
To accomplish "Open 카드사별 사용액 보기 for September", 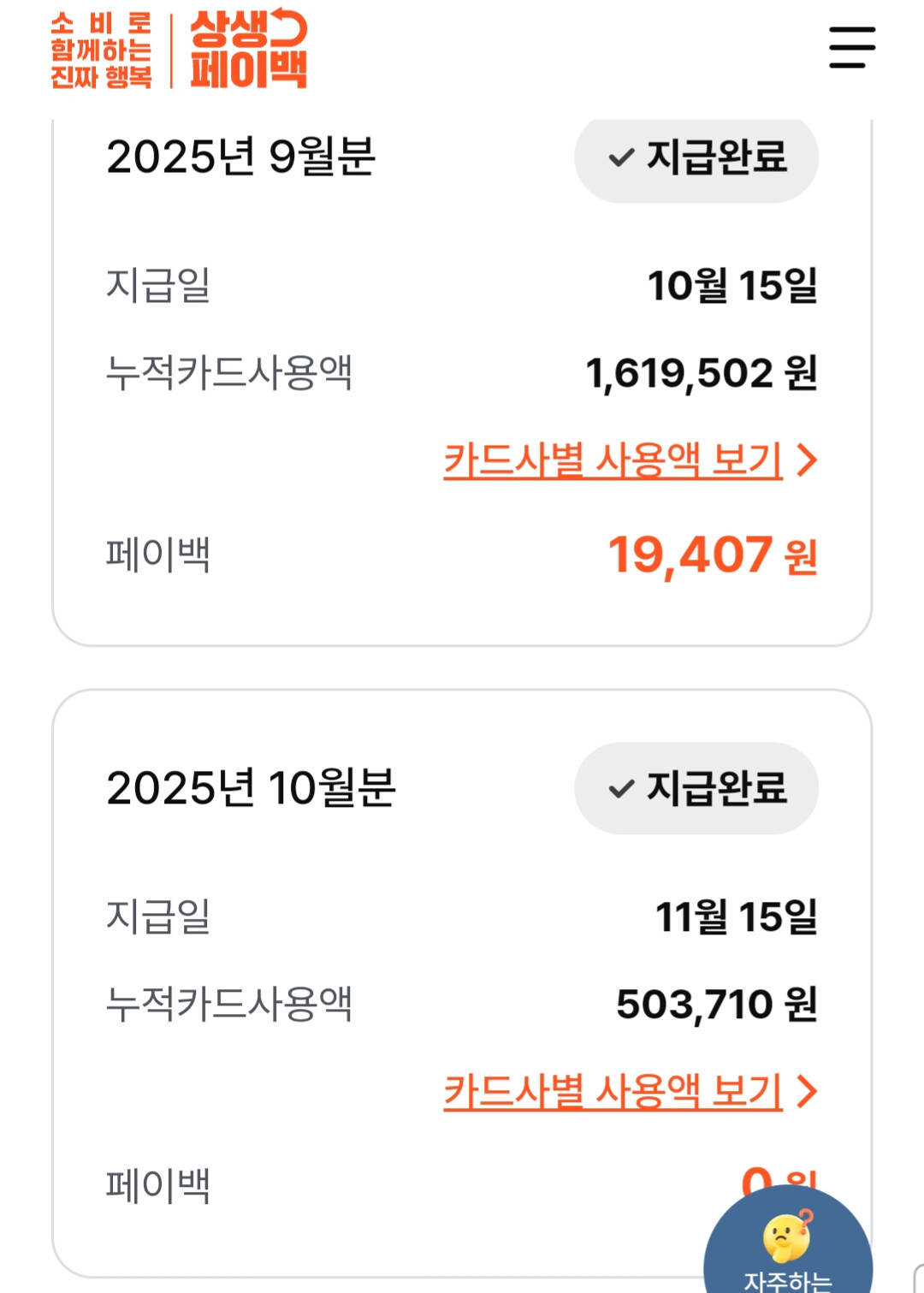I will point(613,460).
